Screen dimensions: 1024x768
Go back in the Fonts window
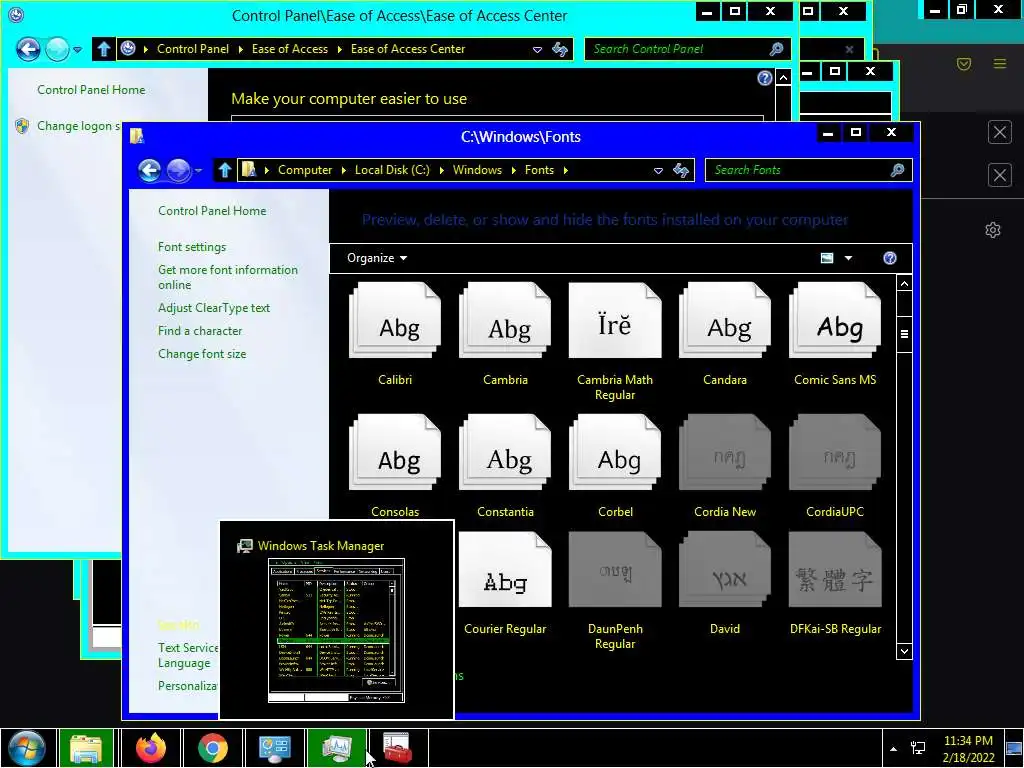point(150,170)
